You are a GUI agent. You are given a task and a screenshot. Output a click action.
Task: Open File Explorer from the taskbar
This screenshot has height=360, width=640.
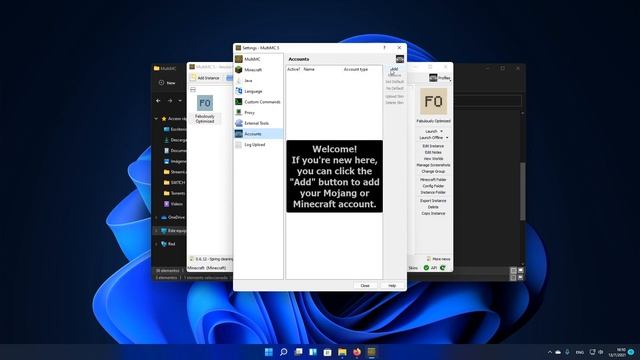tap(342, 352)
